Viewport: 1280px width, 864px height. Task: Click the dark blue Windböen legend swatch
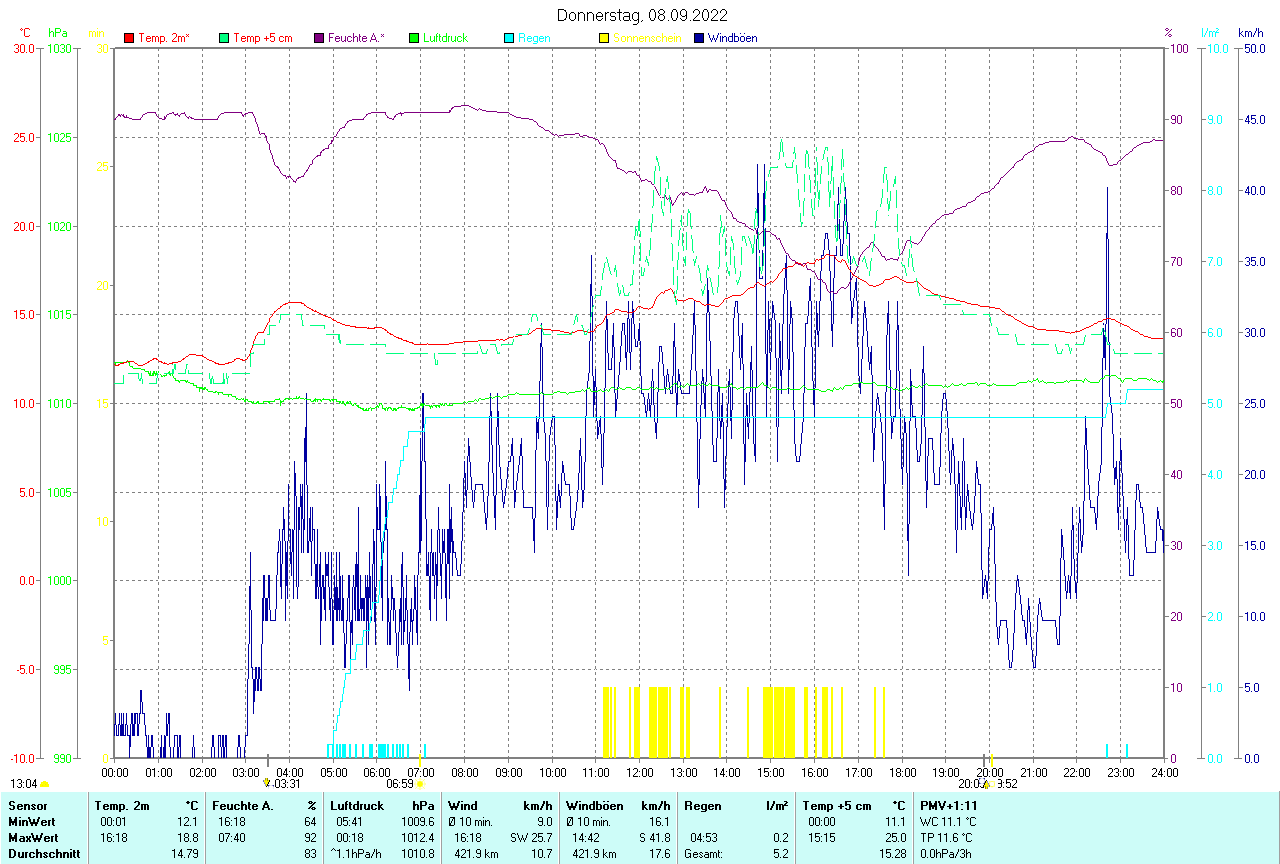(x=699, y=38)
